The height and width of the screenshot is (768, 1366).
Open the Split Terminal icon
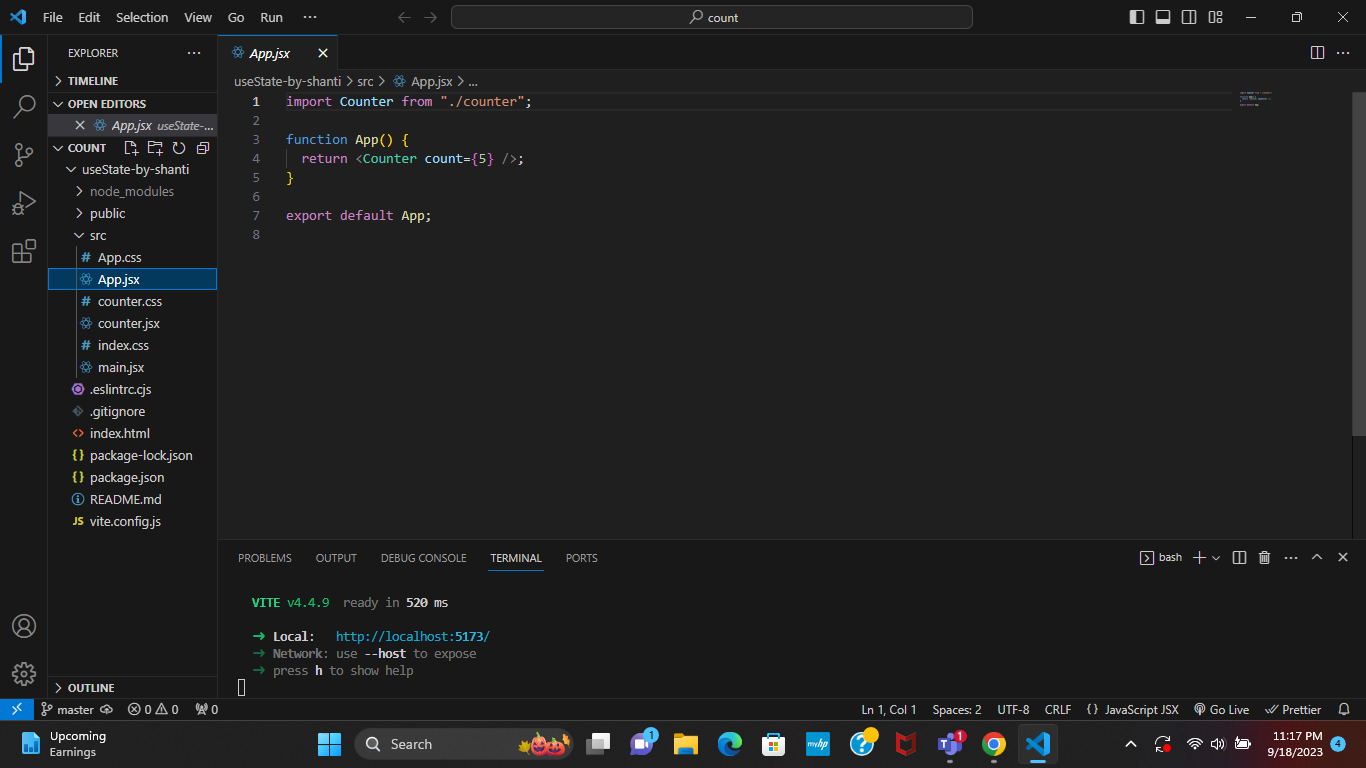1238,557
